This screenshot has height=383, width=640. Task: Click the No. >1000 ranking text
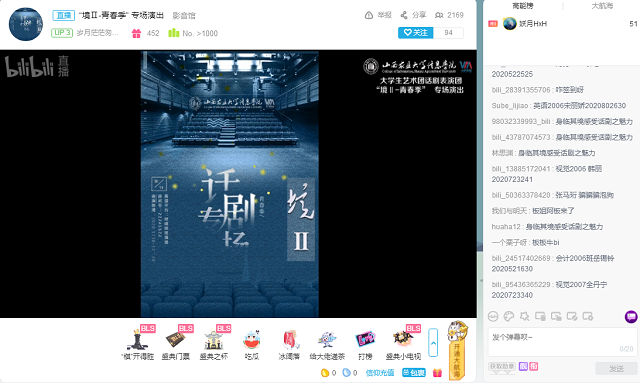pos(200,33)
